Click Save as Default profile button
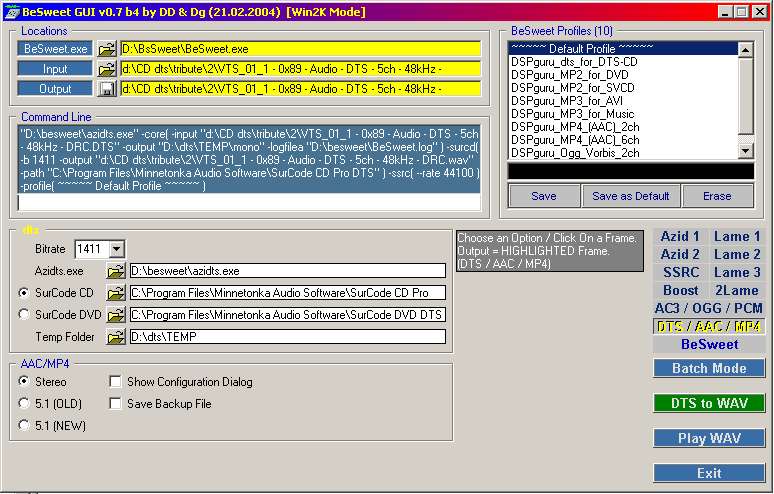The height and width of the screenshot is (494, 774). (x=631, y=196)
